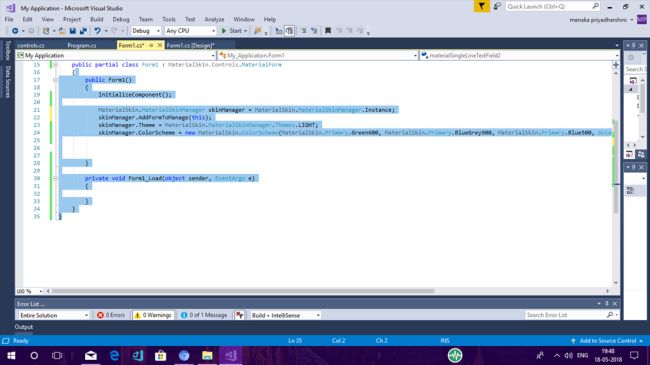Click the Quick Launch search box

[552, 6]
